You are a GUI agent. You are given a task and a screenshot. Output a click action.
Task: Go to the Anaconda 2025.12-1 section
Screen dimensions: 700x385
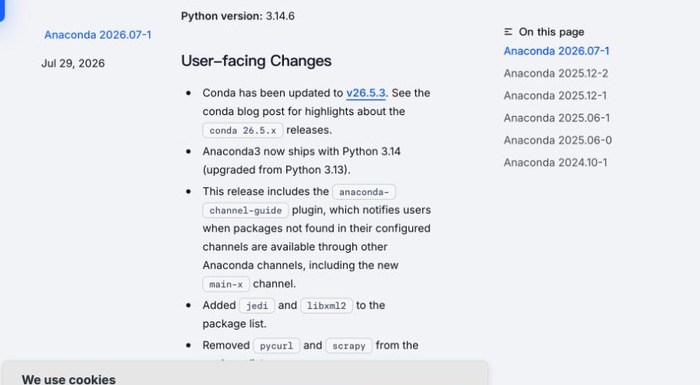click(555, 96)
